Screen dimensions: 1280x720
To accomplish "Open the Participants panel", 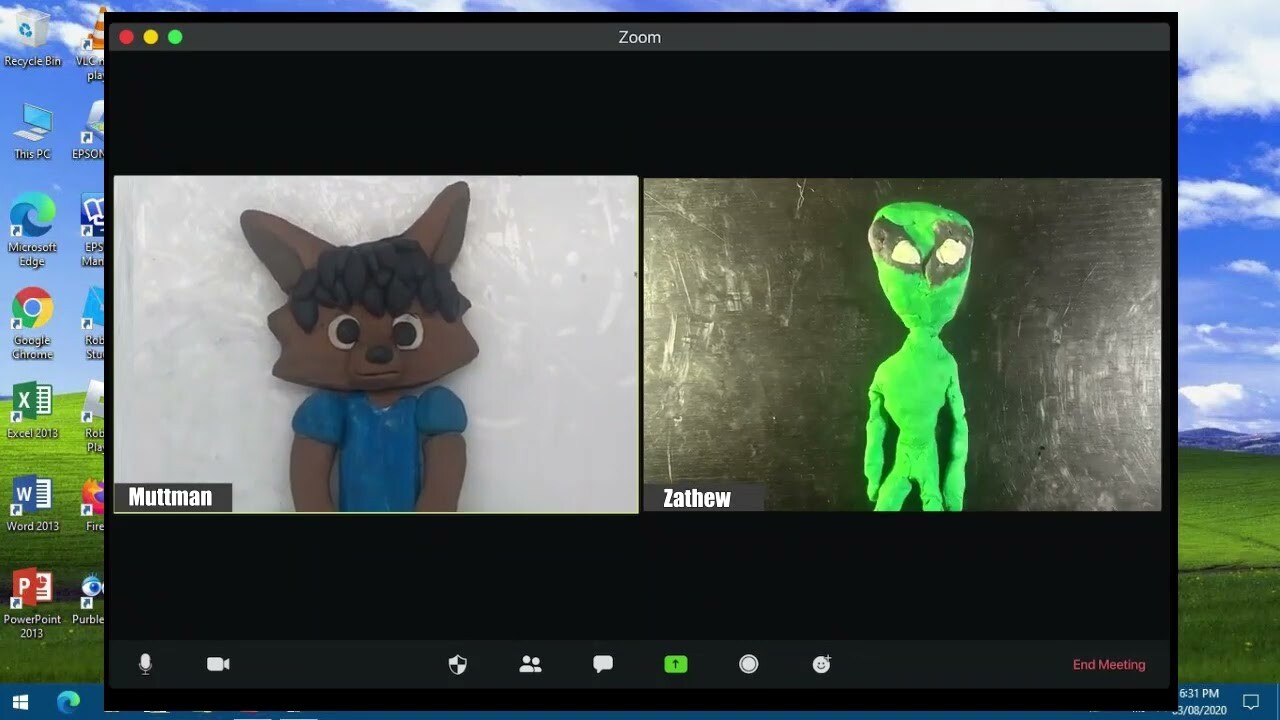I will tap(531, 664).
